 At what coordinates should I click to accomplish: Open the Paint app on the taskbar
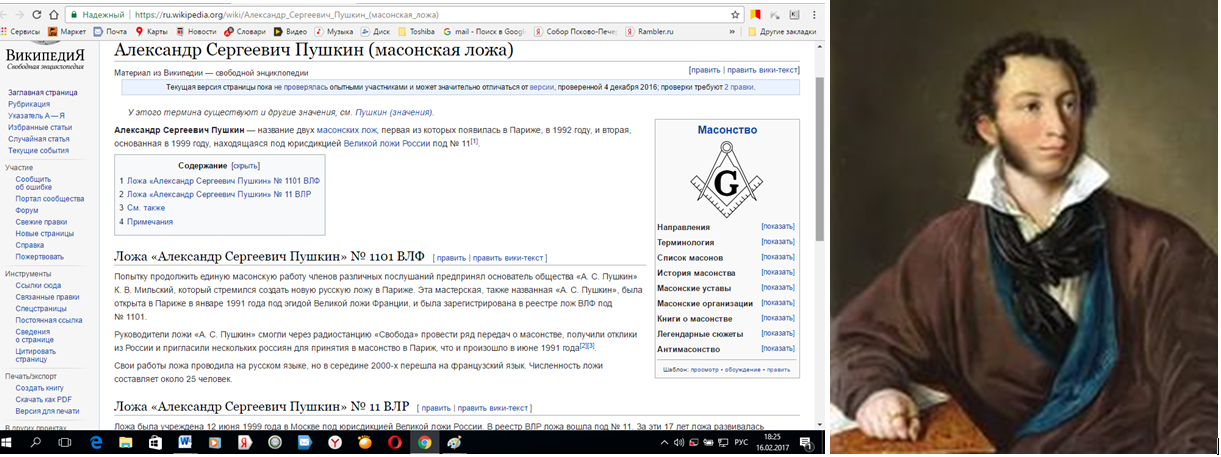pyautogui.click(x=455, y=442)
